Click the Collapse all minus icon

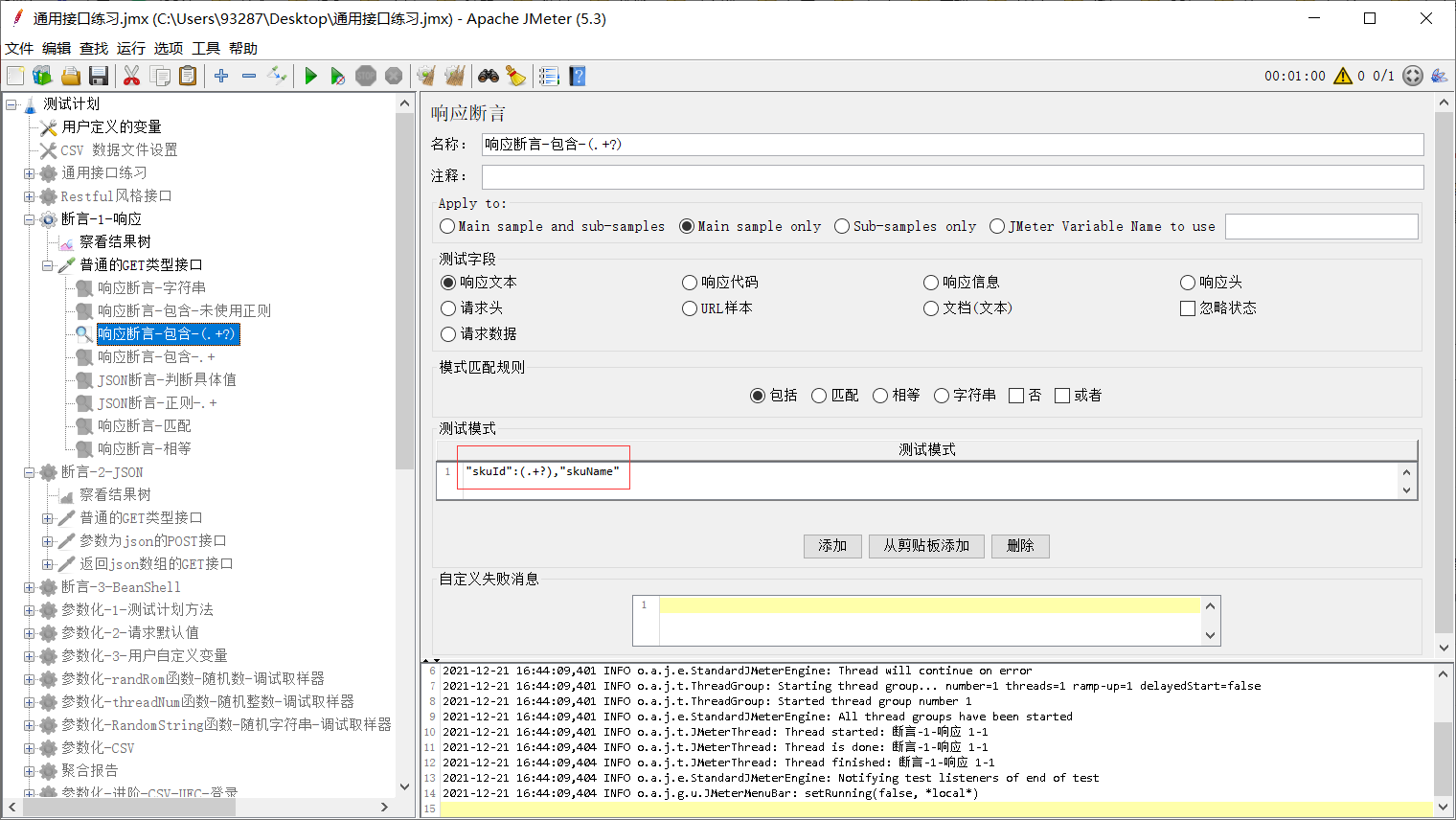click(249, 76)
